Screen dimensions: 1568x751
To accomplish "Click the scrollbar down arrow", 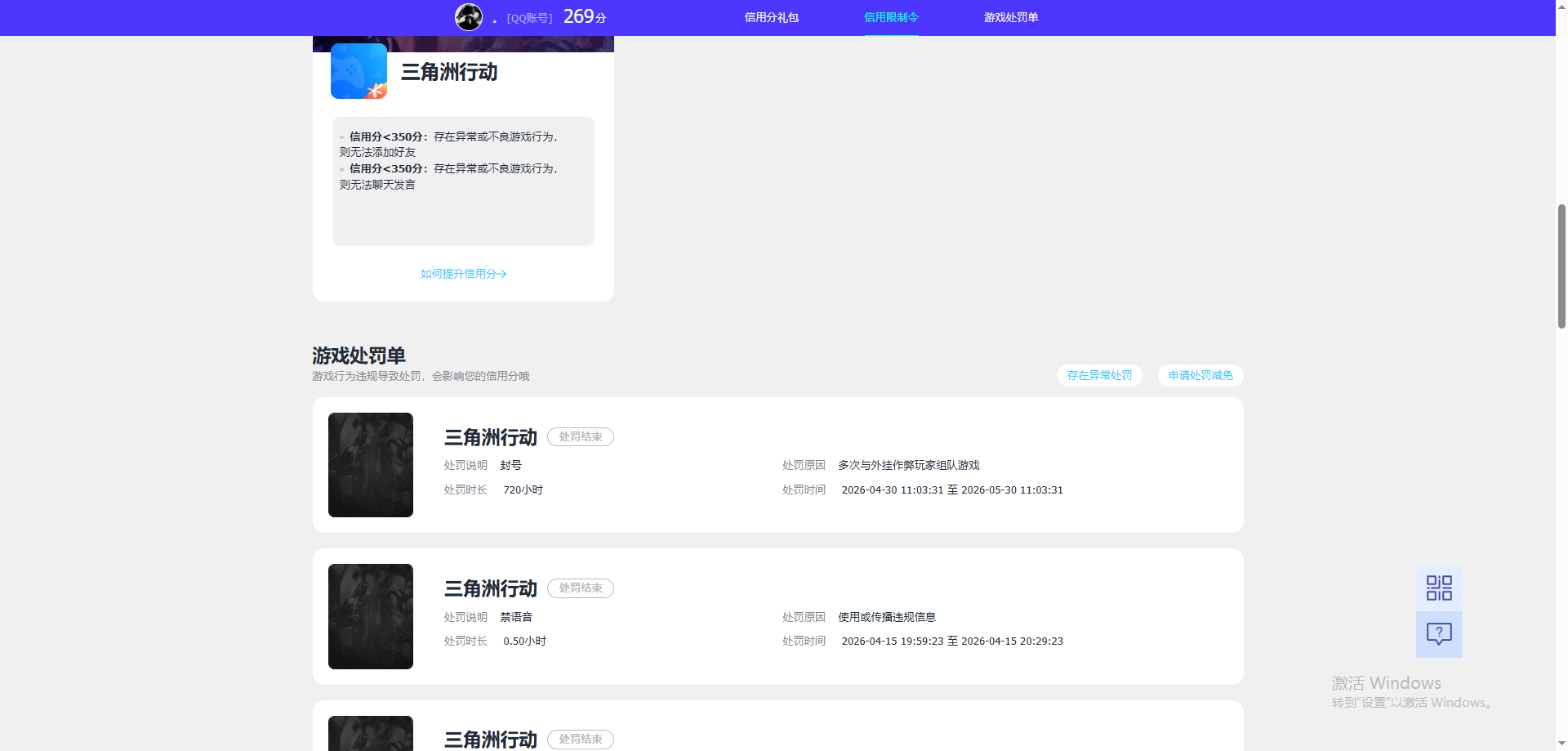I will [1561, 744].
